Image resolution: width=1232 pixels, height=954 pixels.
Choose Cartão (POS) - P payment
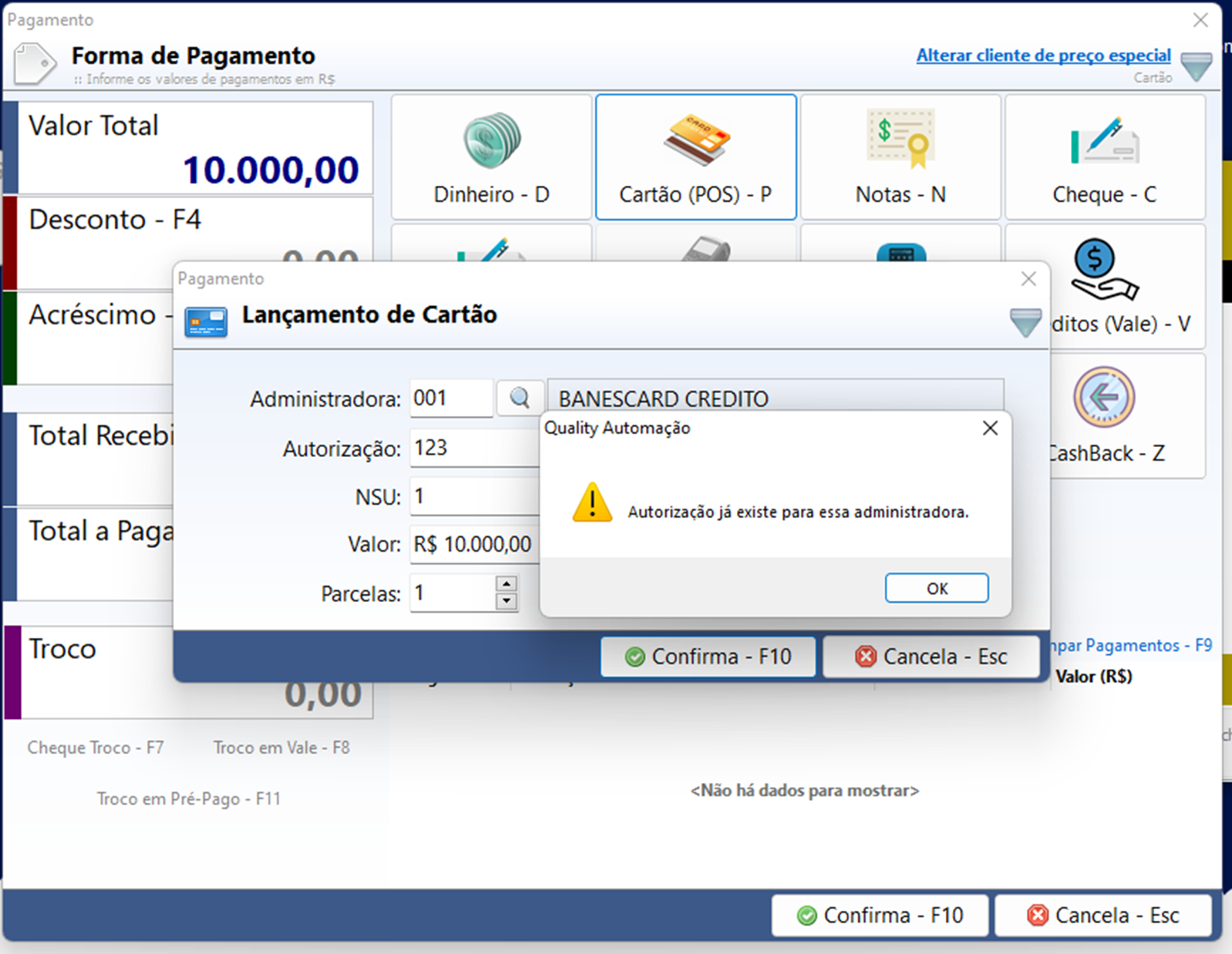coord(696,157)
